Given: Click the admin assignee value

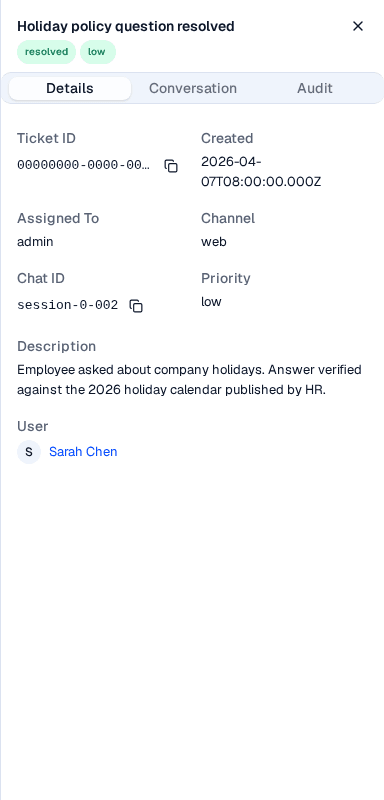Looking at the screenshot, I should (35, 242).
